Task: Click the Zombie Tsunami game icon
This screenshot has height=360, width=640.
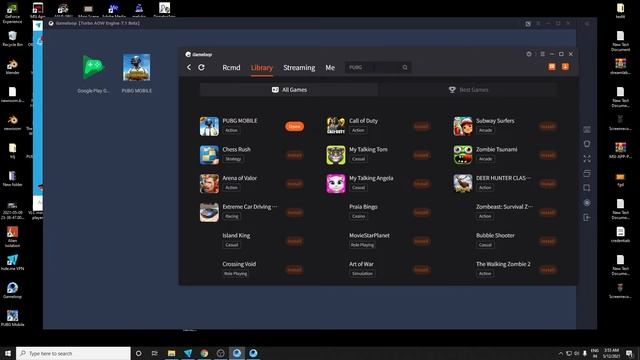Action: coord(463,155)
